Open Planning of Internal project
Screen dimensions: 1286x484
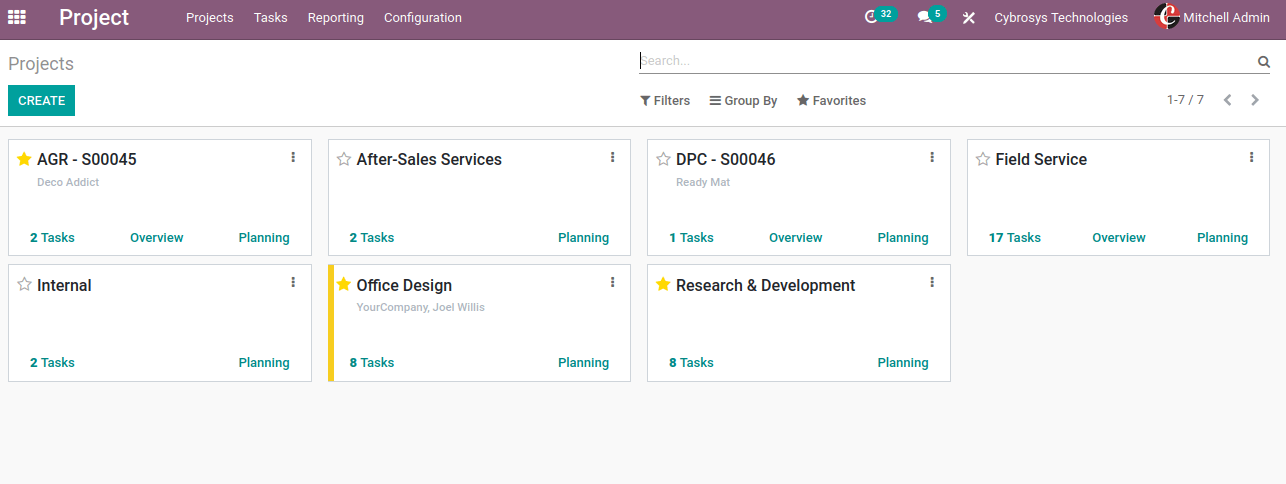[x=264, y=363]
